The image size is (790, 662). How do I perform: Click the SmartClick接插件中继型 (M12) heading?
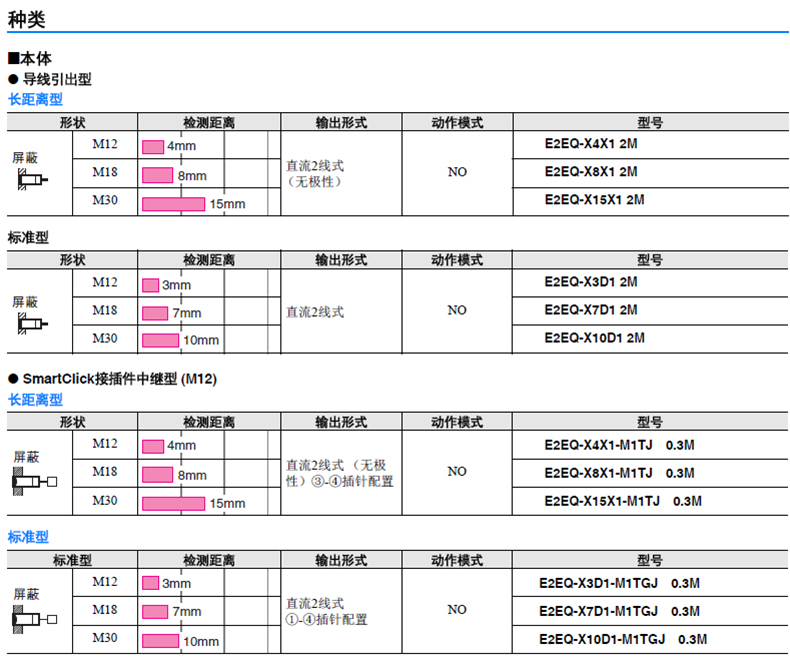[x=119, y=380]
